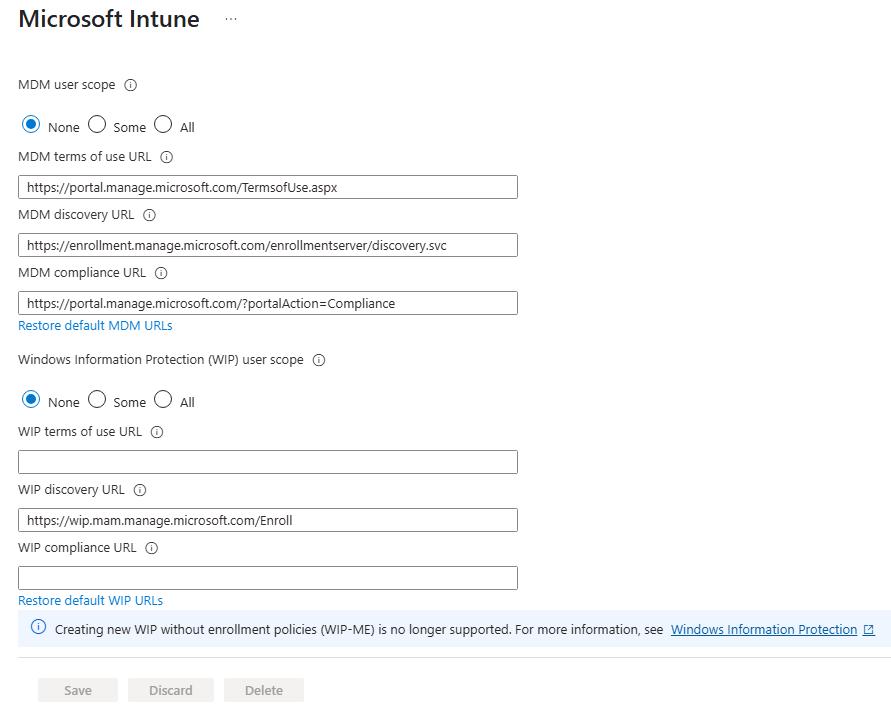The image size is (891, 721).
Task: Select None for MDM user scope
Action: [x=31, y=124]
